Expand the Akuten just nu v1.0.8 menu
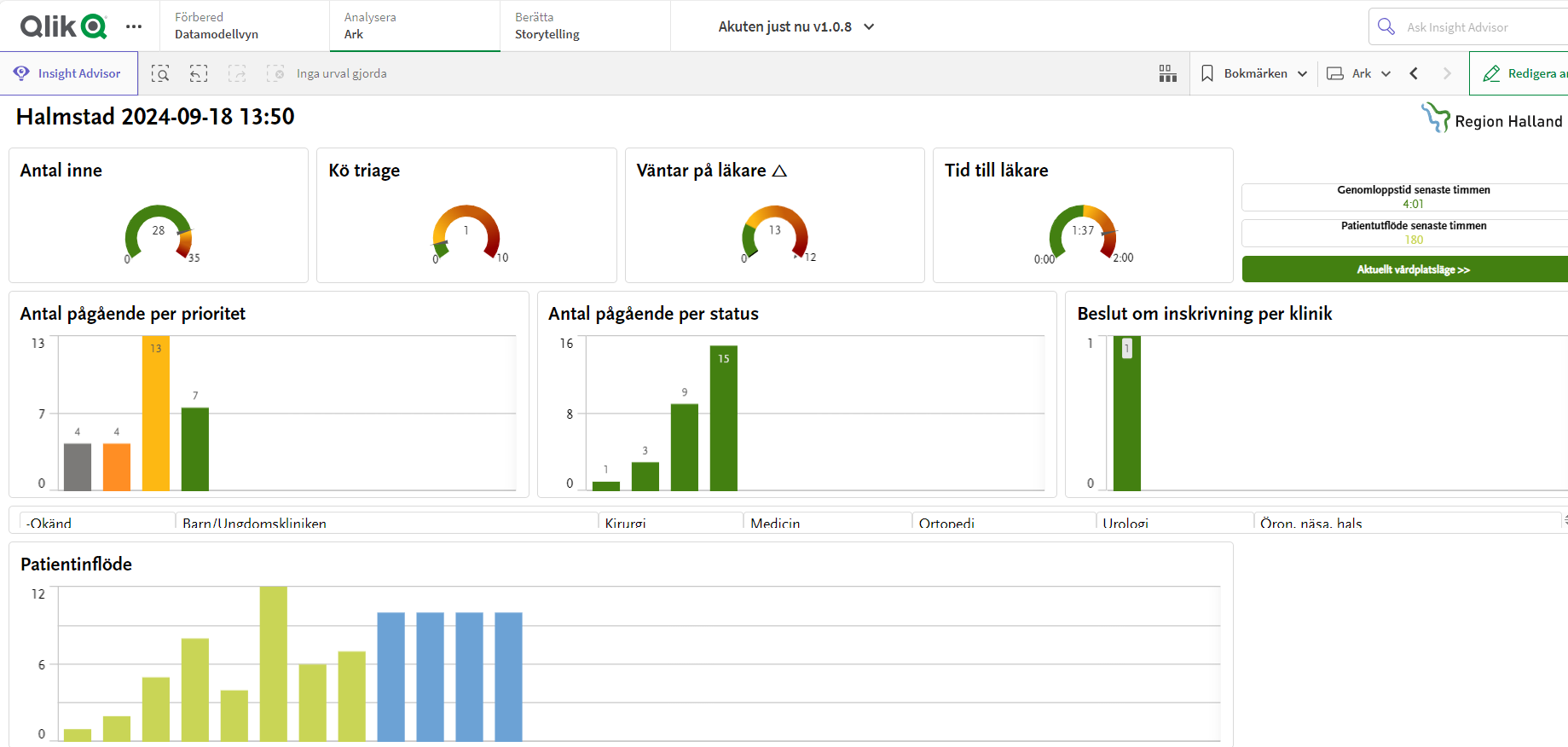The width and height of the screenshot is (1568, 747). pos(796,26)
